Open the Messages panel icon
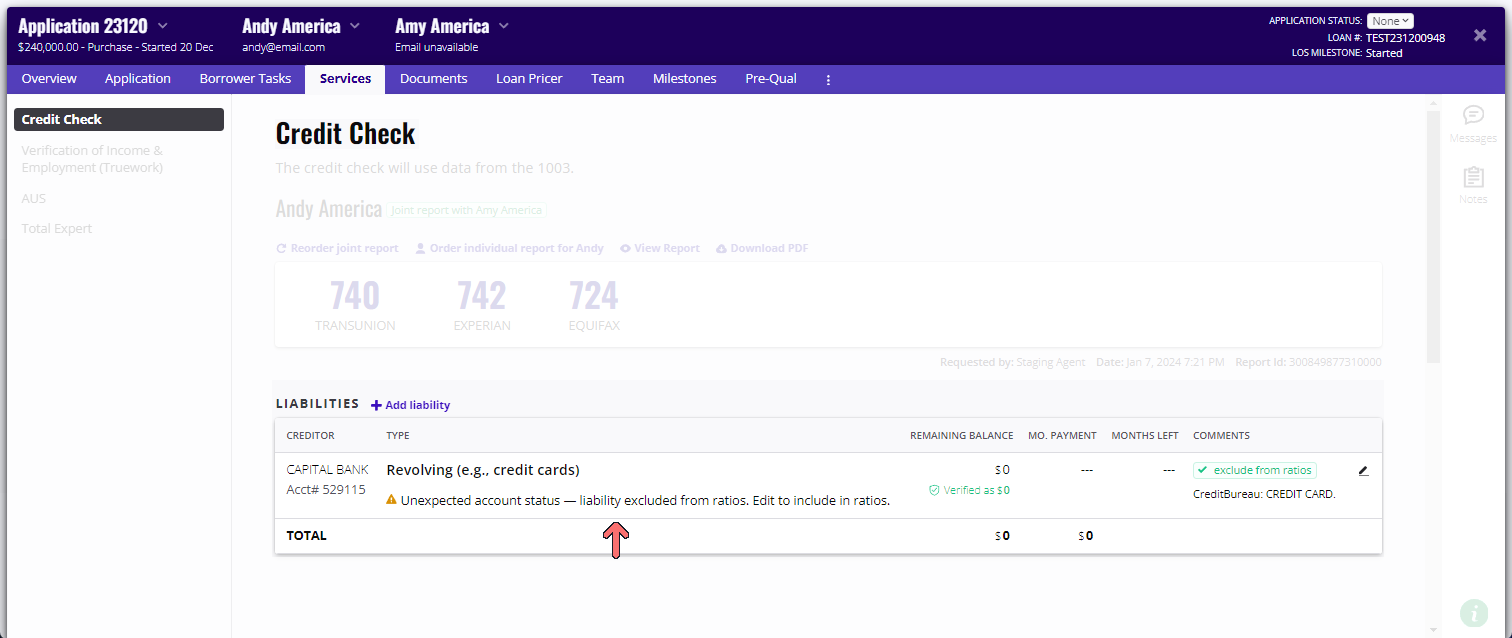Image resolution: width=1512 pixels, height=638 pixels. [1473, 115]
